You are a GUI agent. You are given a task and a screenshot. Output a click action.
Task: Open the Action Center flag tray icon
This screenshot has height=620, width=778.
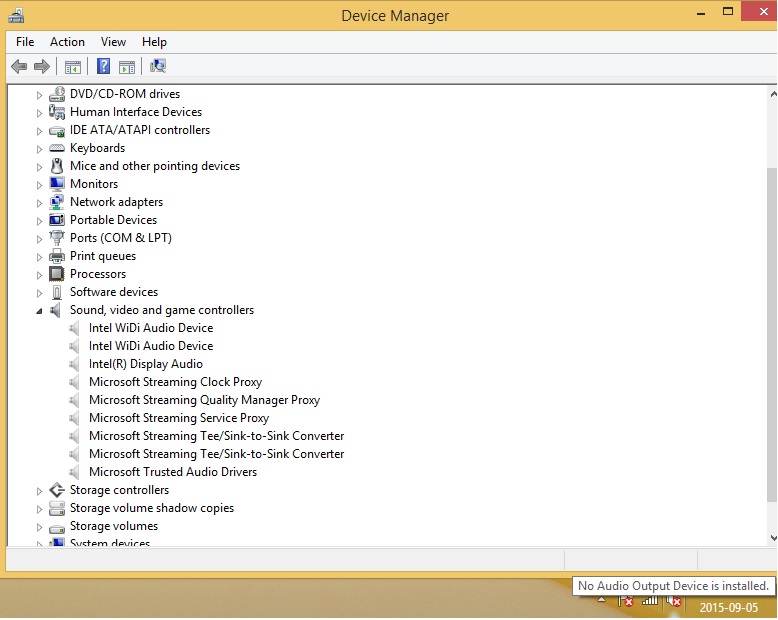click(x=626, y=601)
